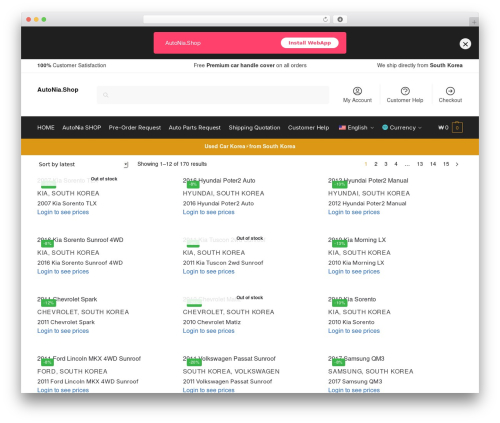500x423 pixels.
Task: Open 2016 Kia Sorento Sunroof 4WD product
Action: point(80,263)
